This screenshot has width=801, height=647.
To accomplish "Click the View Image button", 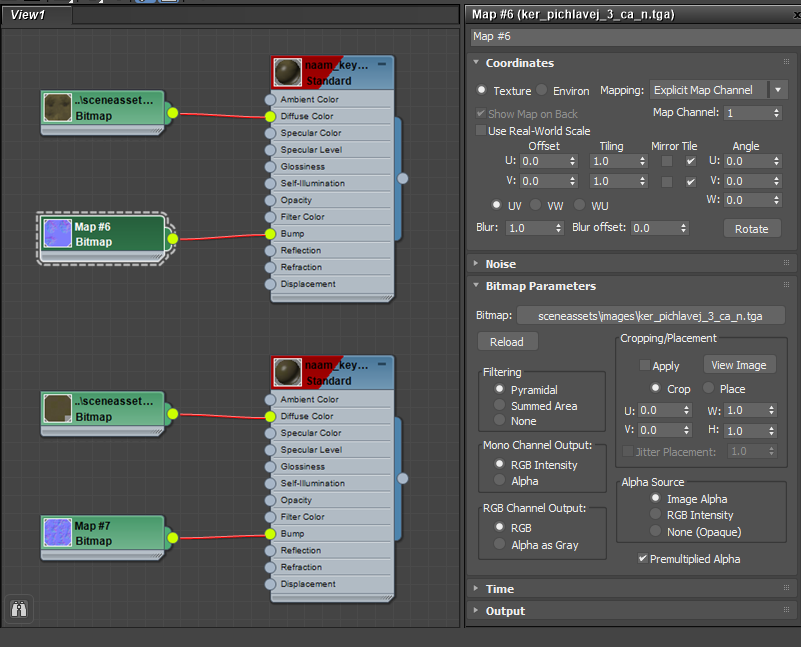I will coord(739,365).
